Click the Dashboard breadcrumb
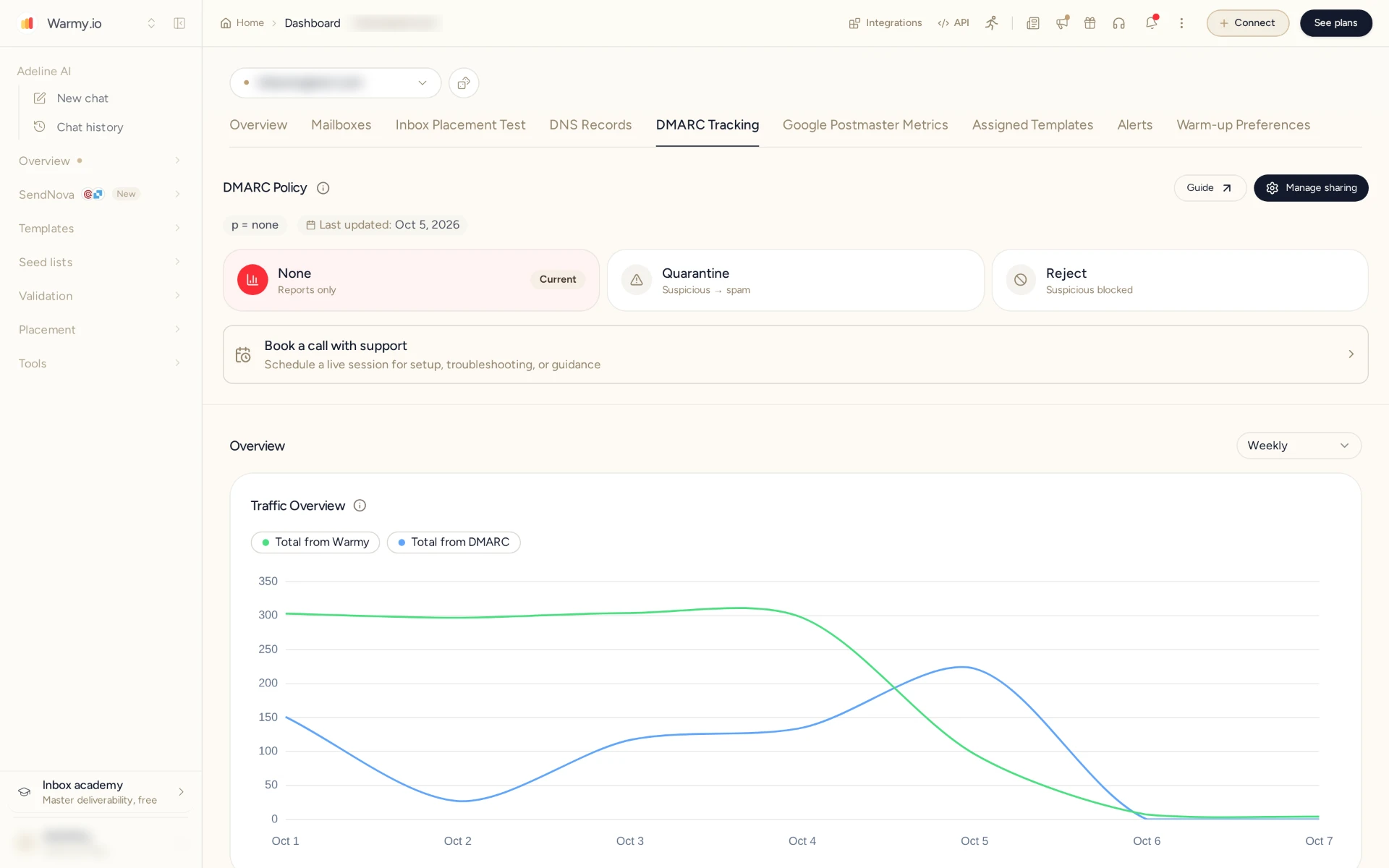Image resolution: width=1389 pixels, height=868 pixels. (x=313, y=23)
